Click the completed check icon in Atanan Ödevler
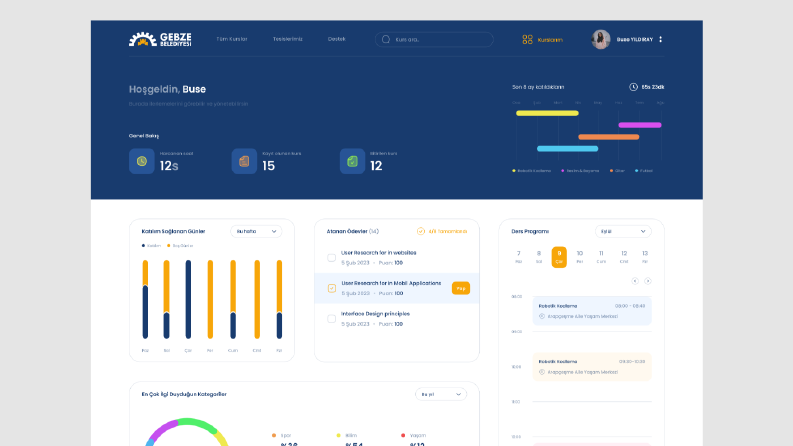Screen dimensions: 793x446 [421, 231]
